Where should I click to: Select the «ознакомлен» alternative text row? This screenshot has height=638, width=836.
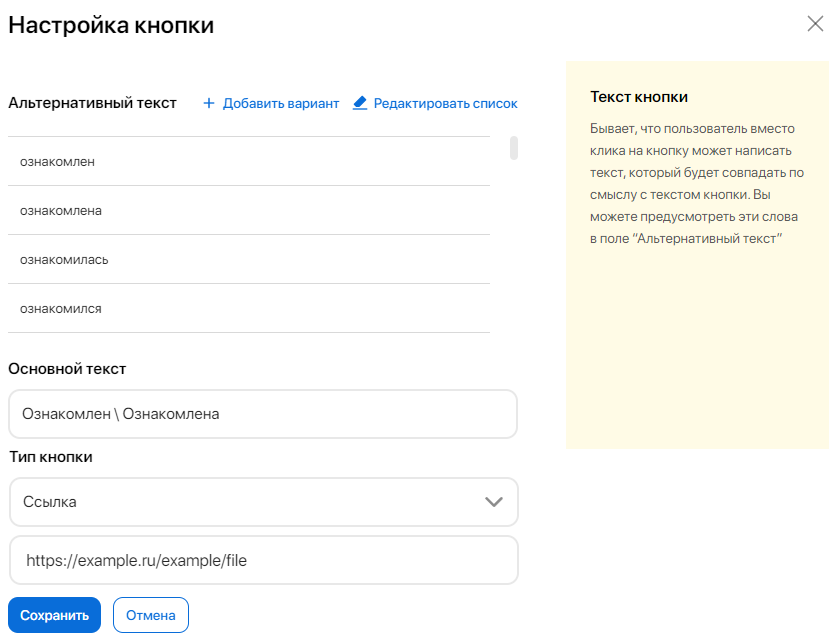tap(248, 161)
